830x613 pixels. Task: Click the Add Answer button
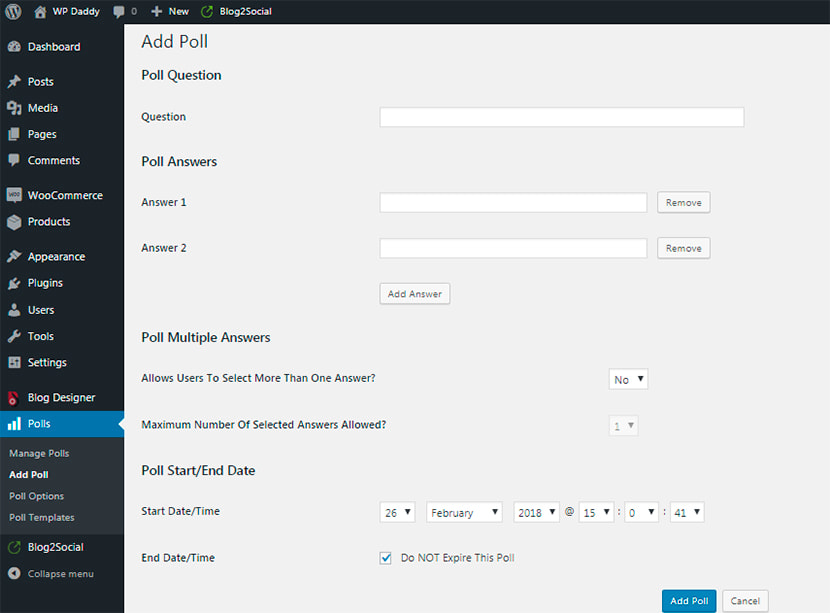coord(414,294)
